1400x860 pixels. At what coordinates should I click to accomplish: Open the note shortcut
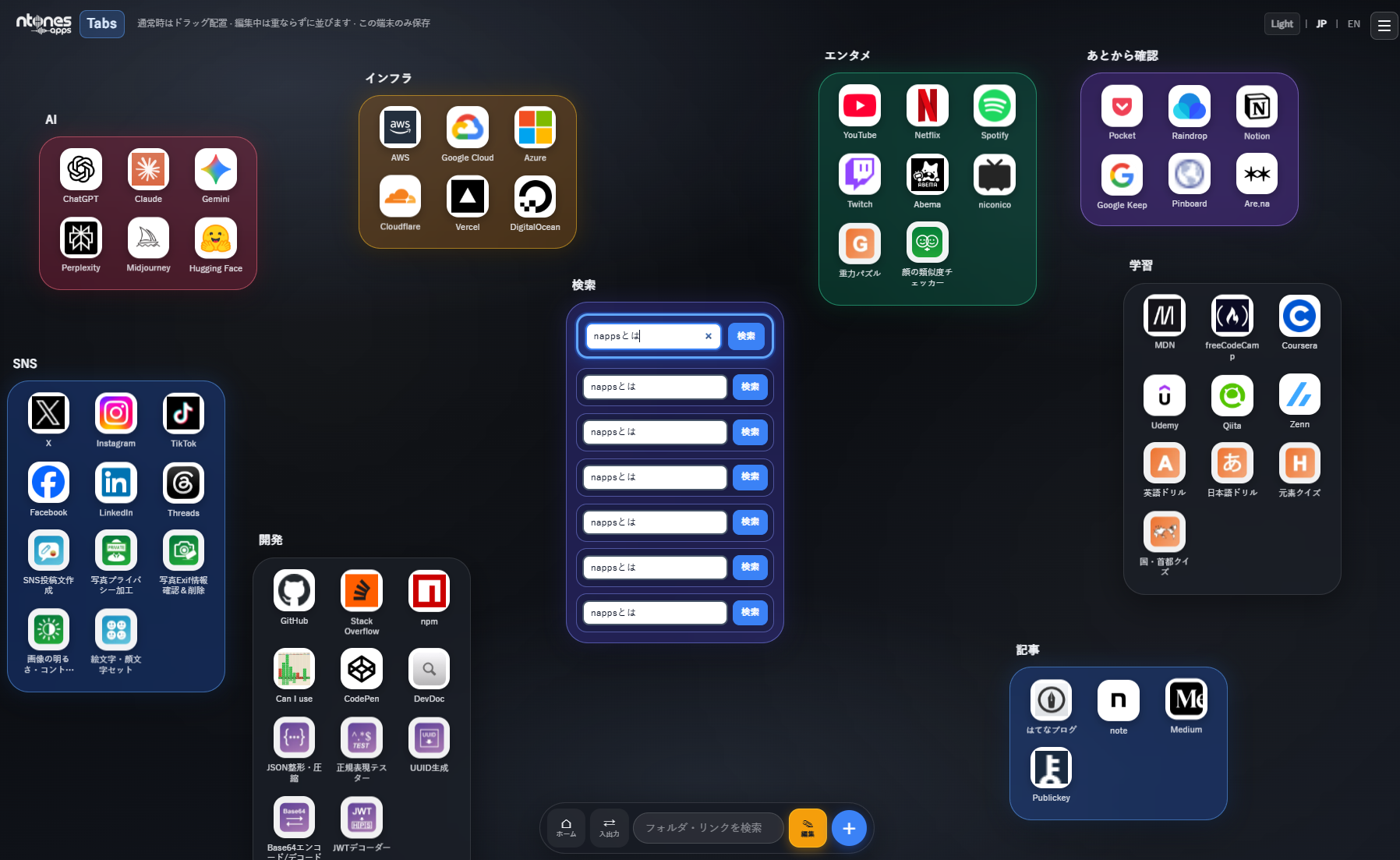coord(1119,700)
